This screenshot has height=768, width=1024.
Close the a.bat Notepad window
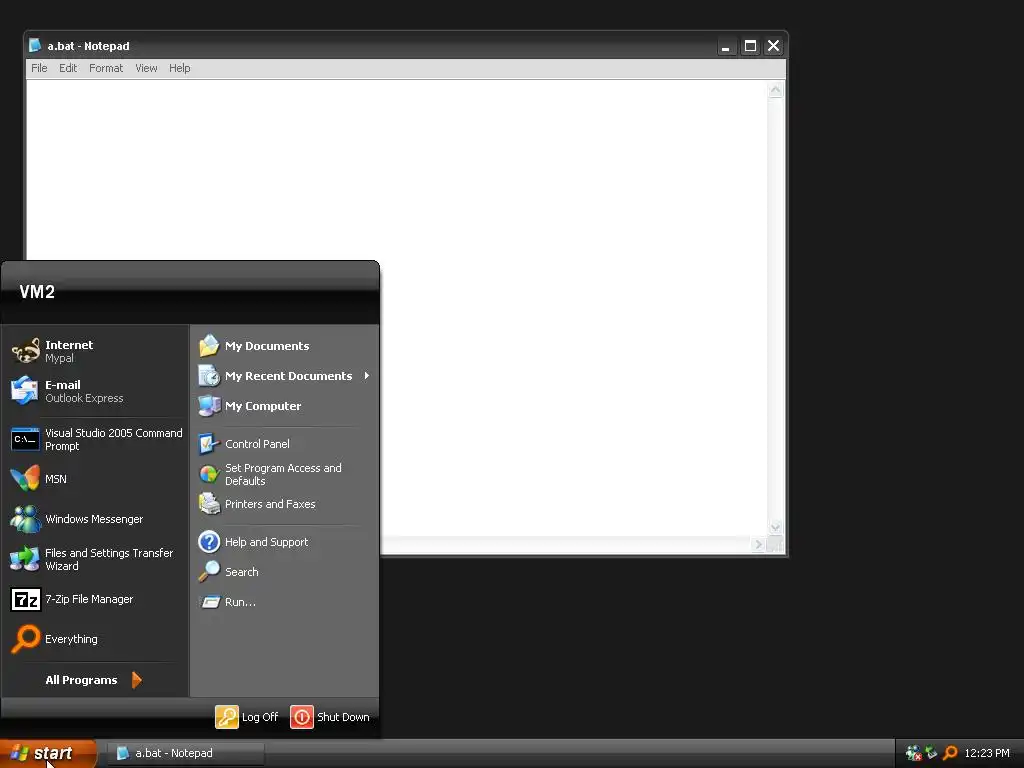click(x=773, y=46)
